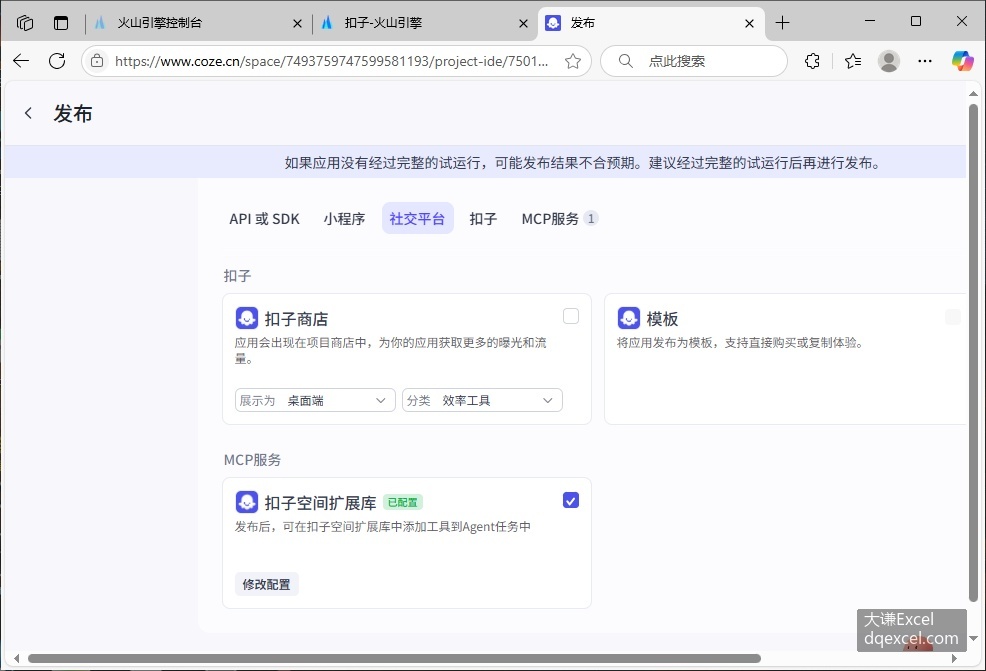
Task: Open the user profile avatar
Action: [x=889, y=61]
